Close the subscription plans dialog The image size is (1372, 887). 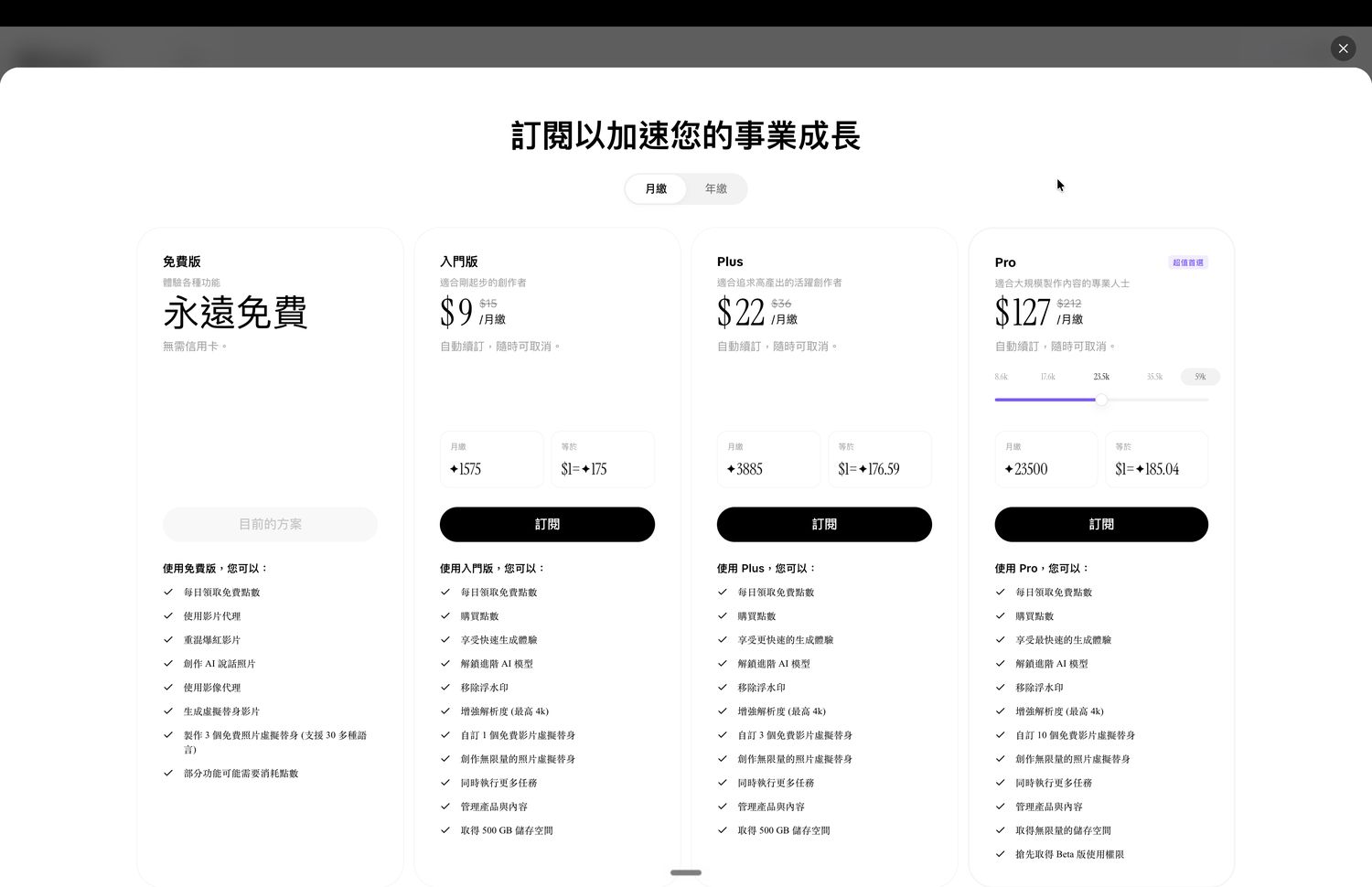pyautogui.click(x=1343, y=48)
